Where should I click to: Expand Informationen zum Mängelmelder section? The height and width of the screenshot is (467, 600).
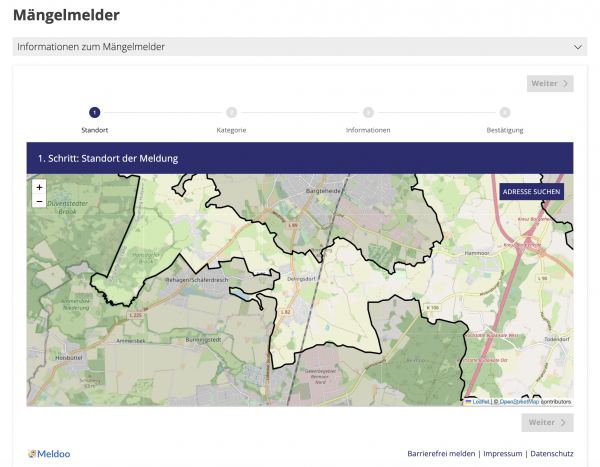(x=300, y=47)
